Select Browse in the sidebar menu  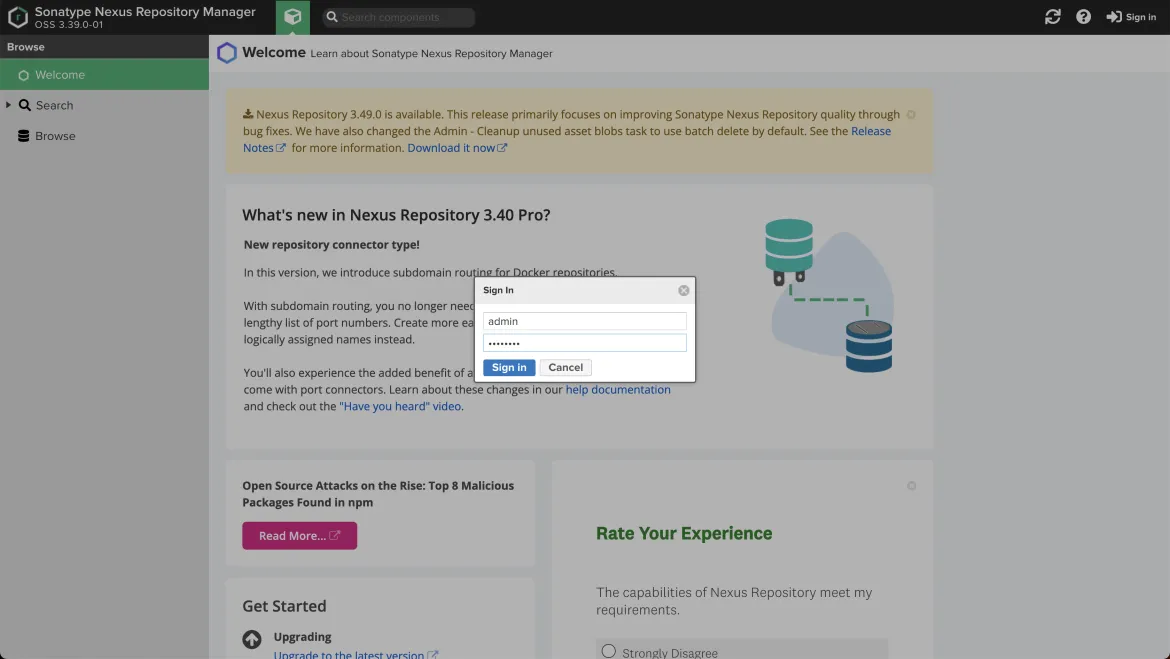pyautogui.click(x=56, y=136)
